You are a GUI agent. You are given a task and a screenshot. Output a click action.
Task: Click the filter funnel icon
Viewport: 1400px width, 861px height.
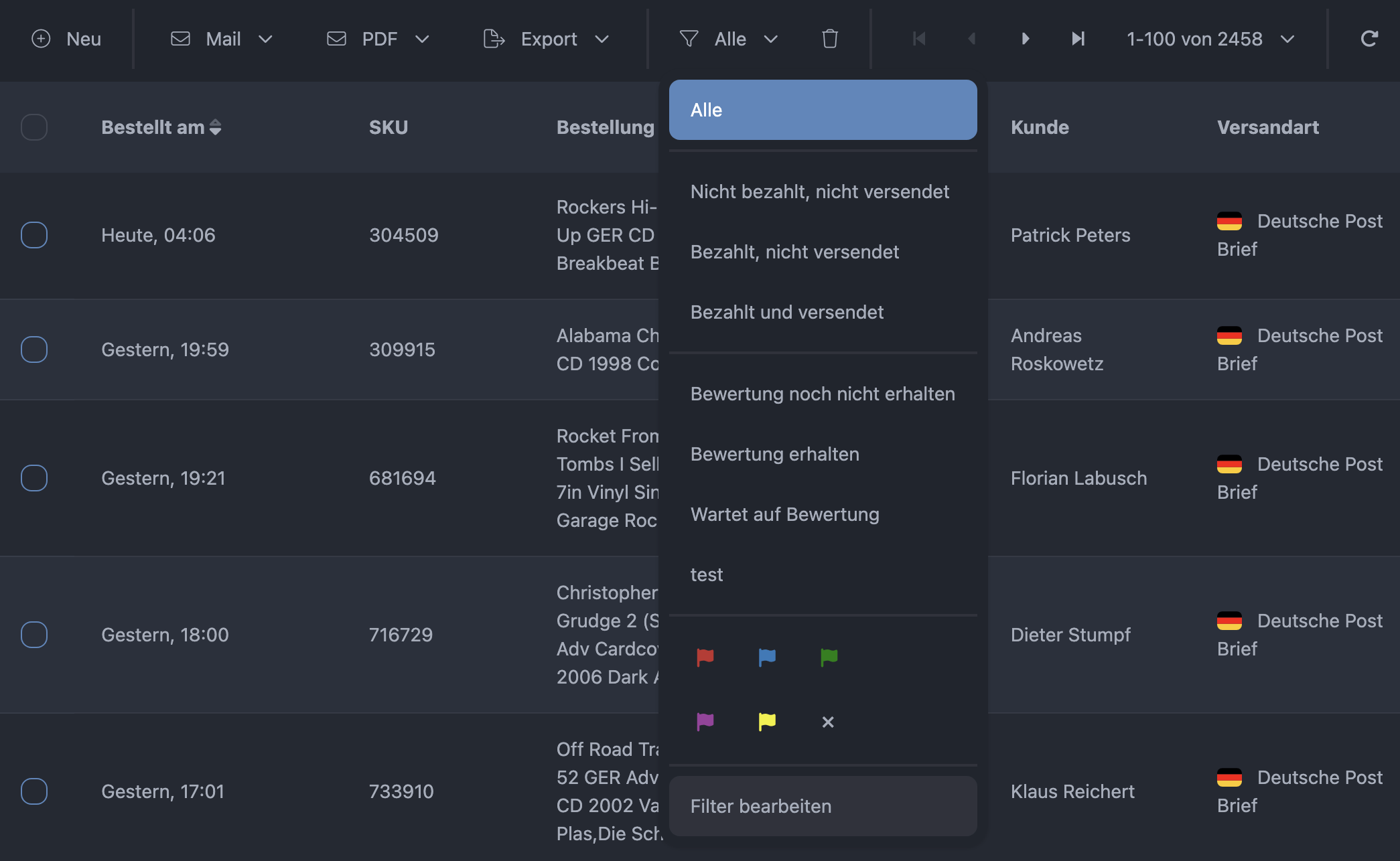tap(689, 39)
